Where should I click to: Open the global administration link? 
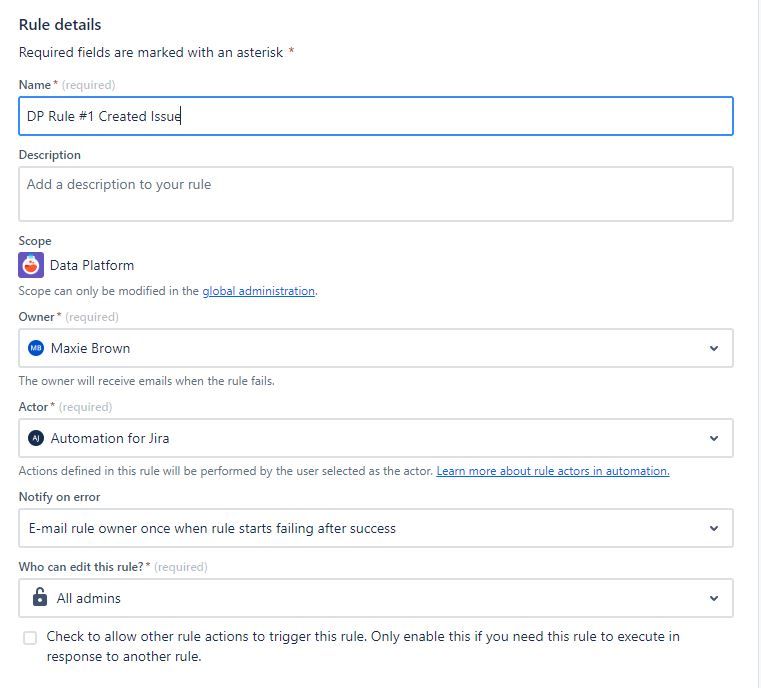(x=259, y=291)
